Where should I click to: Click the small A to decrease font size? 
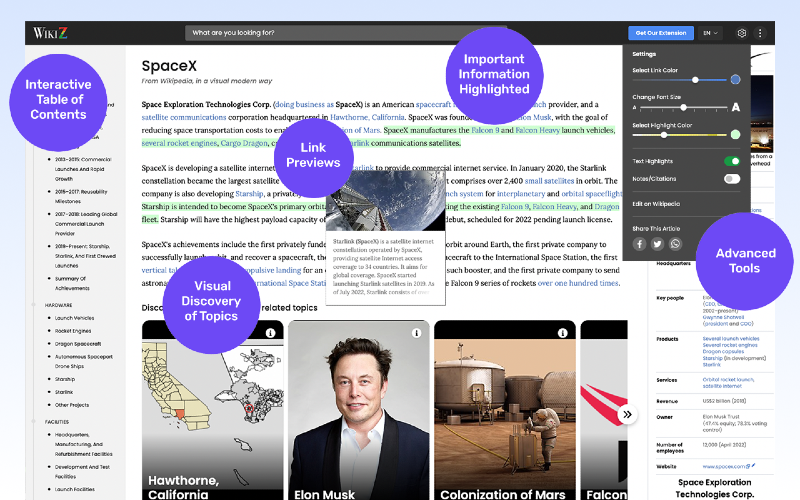point(634,108)
